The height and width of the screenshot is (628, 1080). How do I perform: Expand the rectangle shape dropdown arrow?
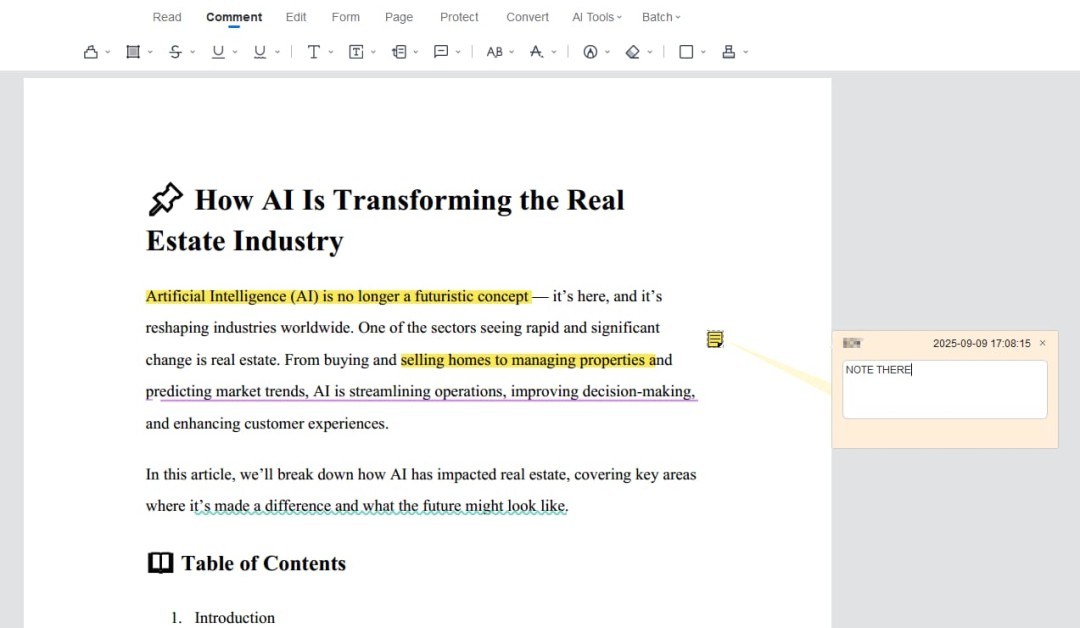703,53
